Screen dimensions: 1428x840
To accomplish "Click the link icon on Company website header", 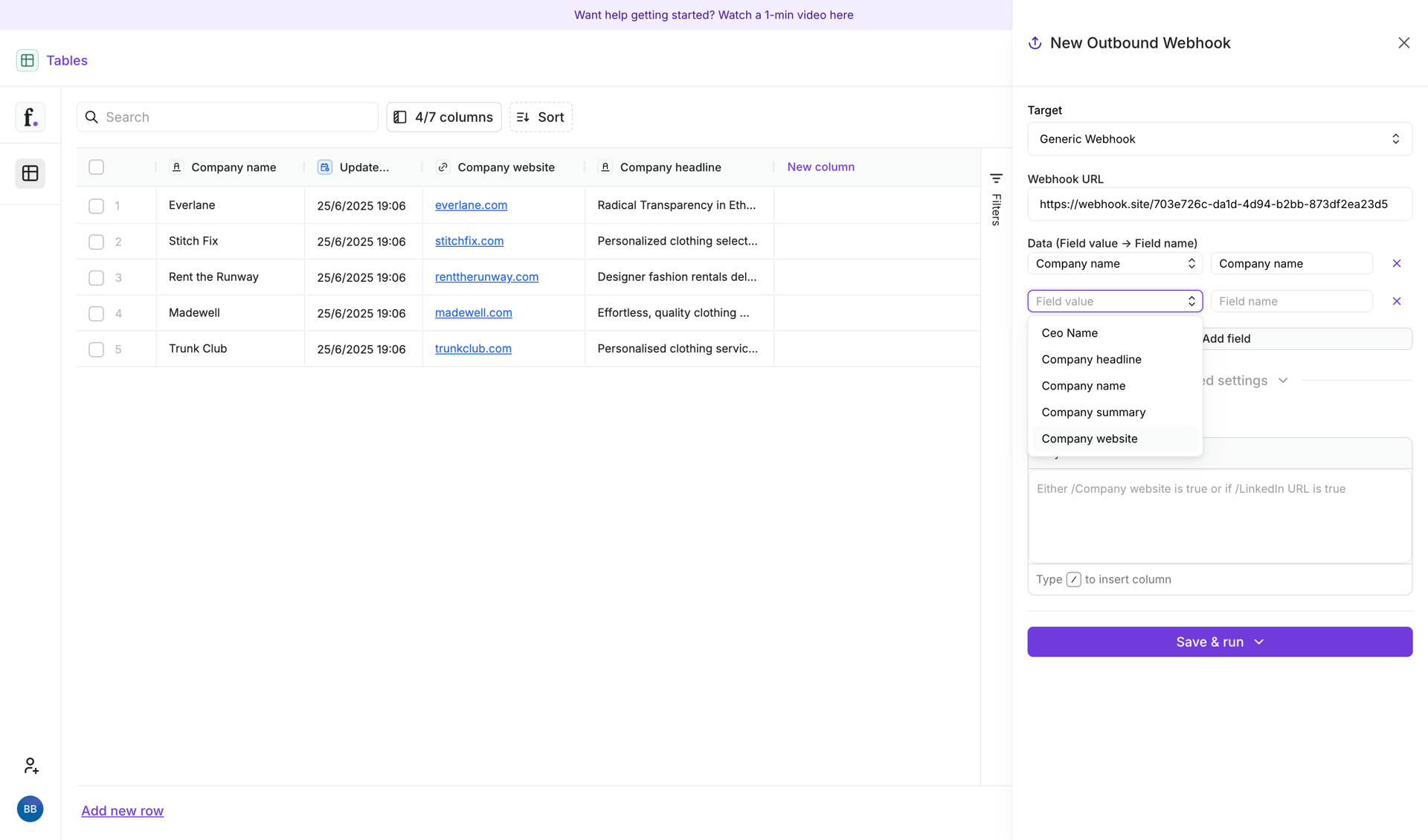I will point(443,167).
